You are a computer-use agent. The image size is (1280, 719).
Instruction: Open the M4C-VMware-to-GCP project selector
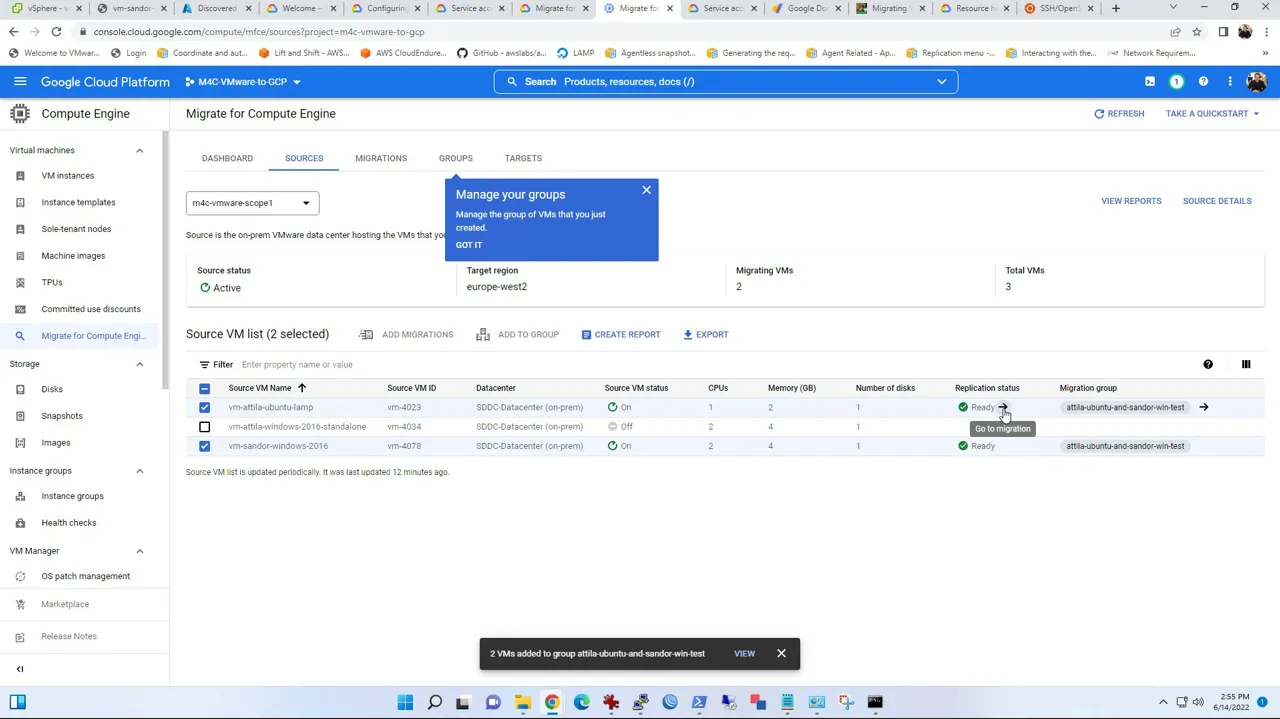point(243,82)
